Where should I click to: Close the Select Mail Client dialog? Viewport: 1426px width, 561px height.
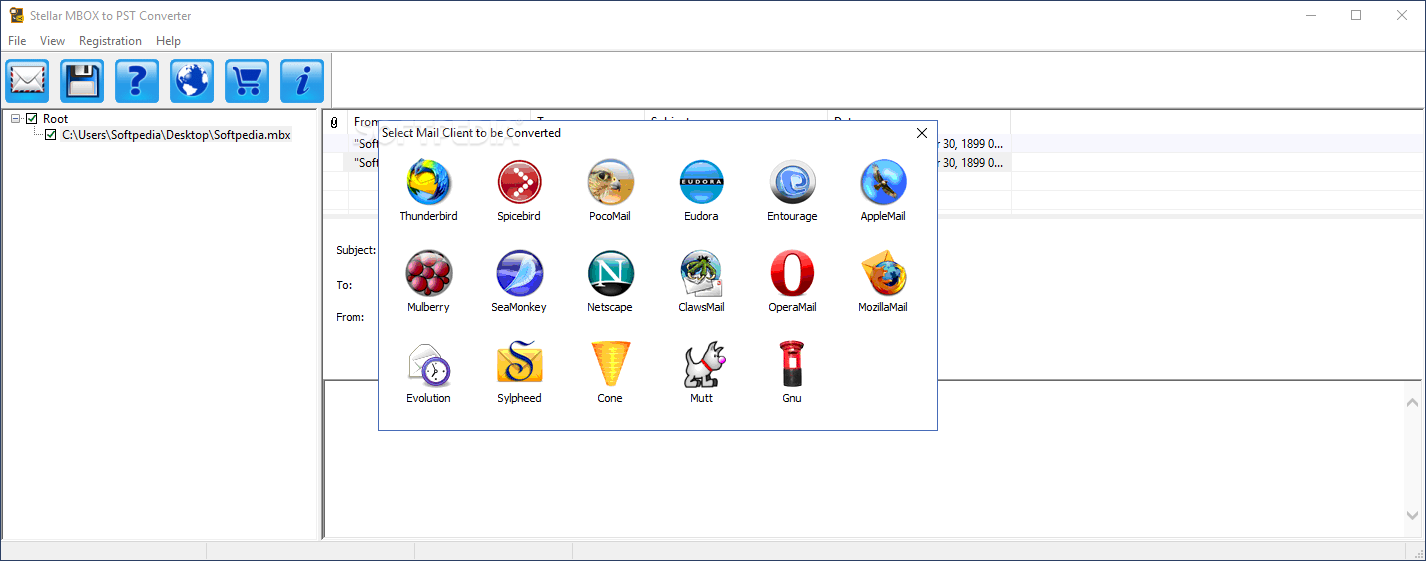(922, 133)
